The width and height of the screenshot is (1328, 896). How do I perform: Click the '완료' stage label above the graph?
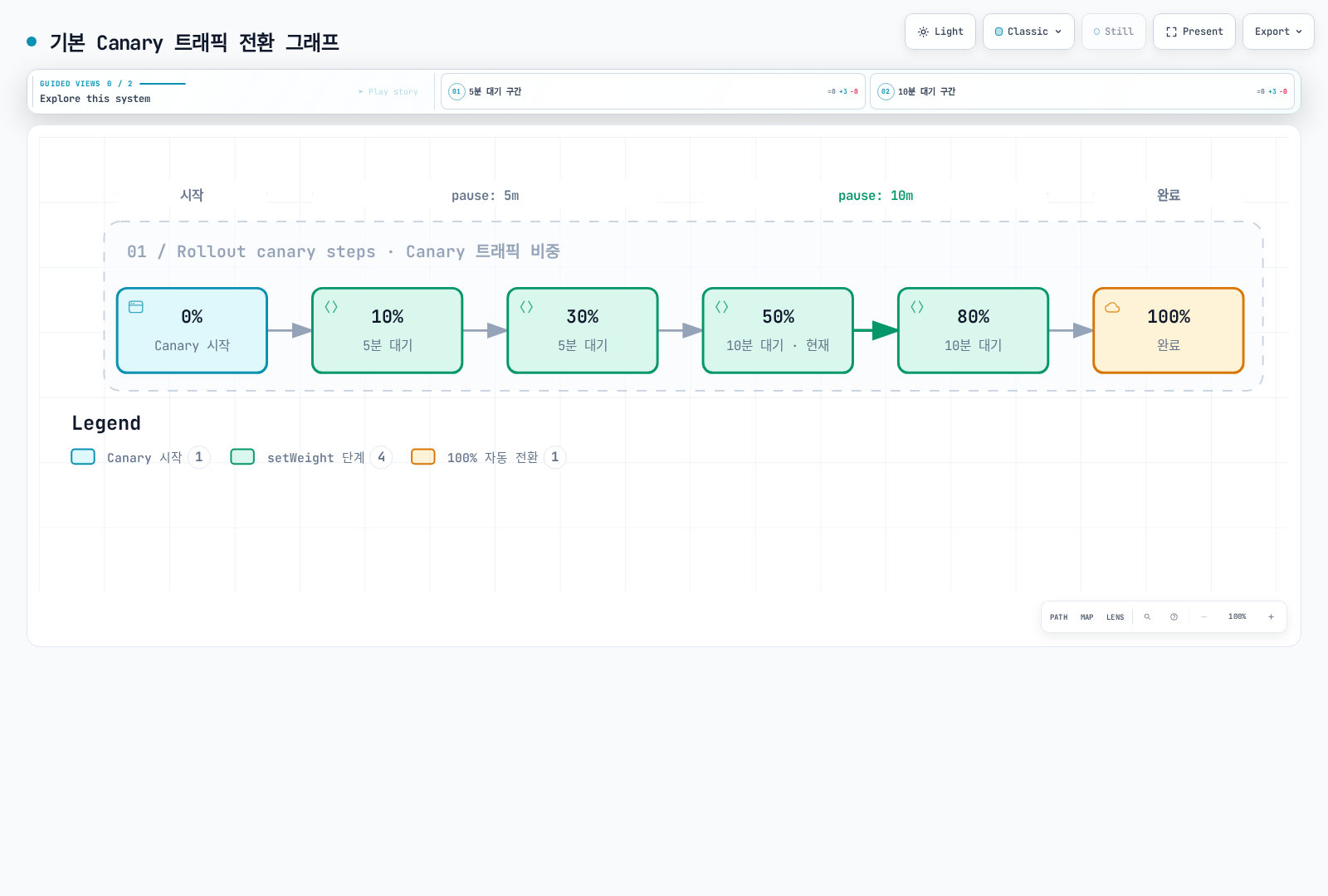point(1169,195)
